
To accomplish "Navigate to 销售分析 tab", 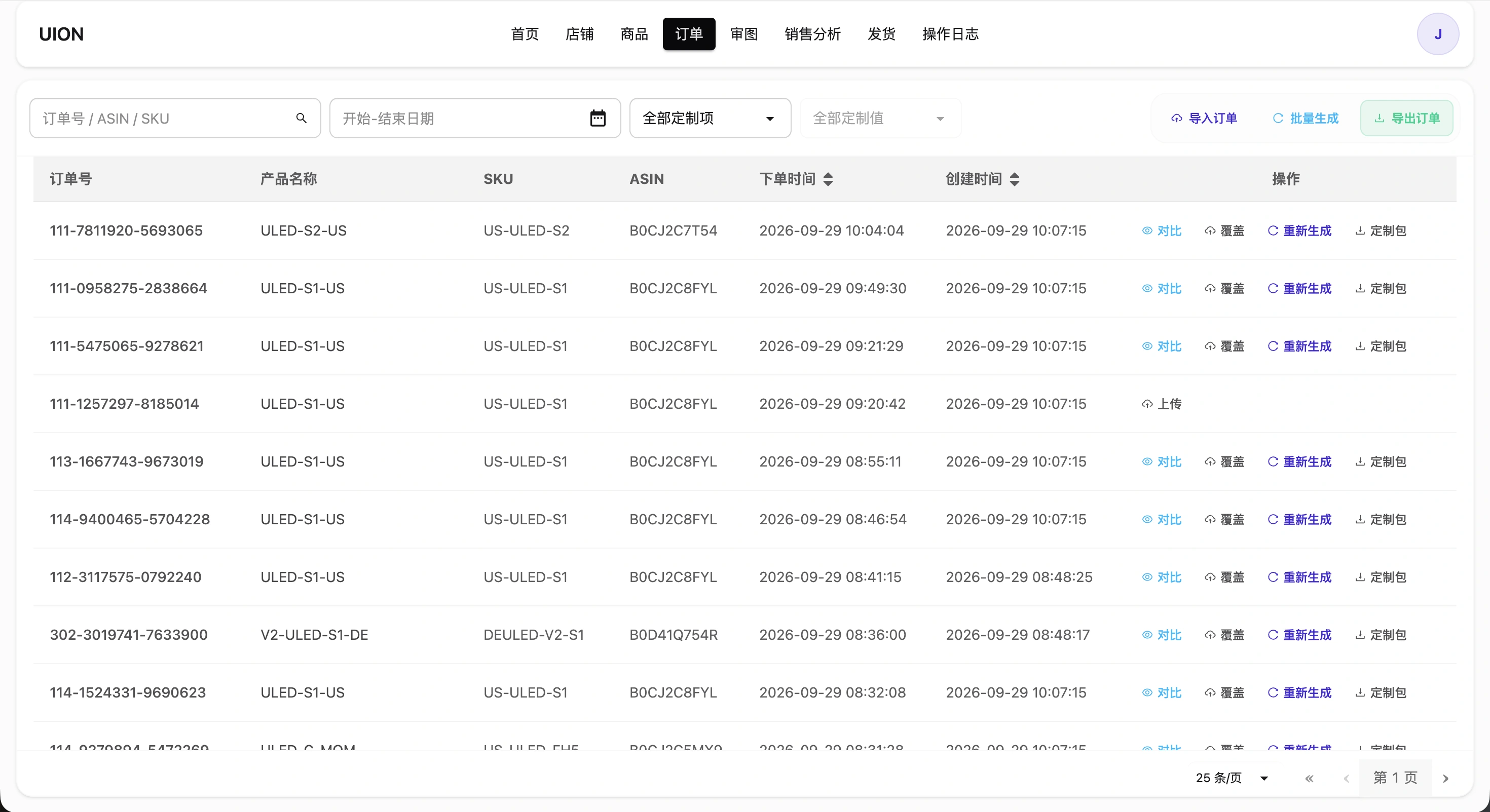I will (813, 34).
